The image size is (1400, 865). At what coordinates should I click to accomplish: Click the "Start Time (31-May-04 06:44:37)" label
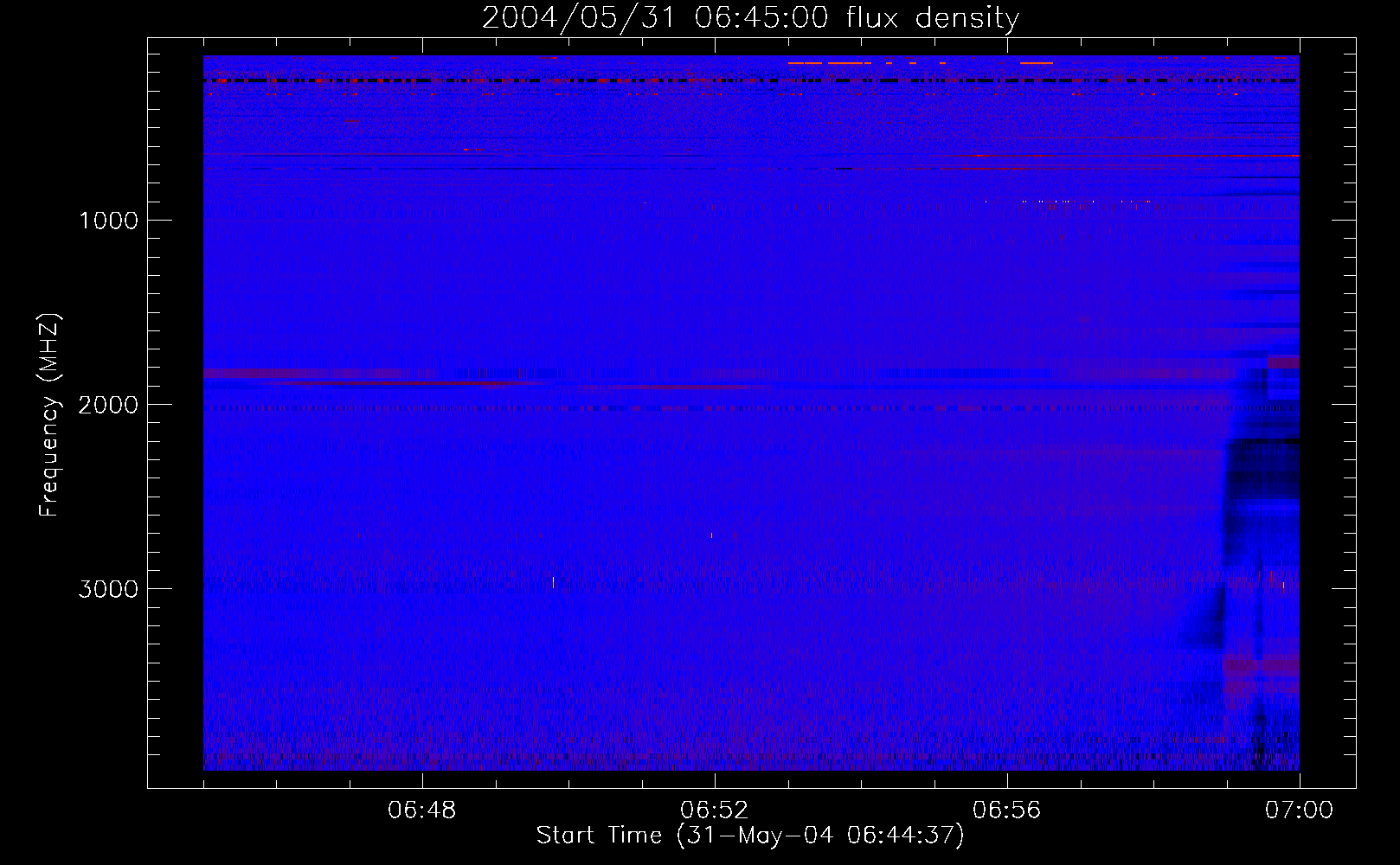[x=750, y=836]
